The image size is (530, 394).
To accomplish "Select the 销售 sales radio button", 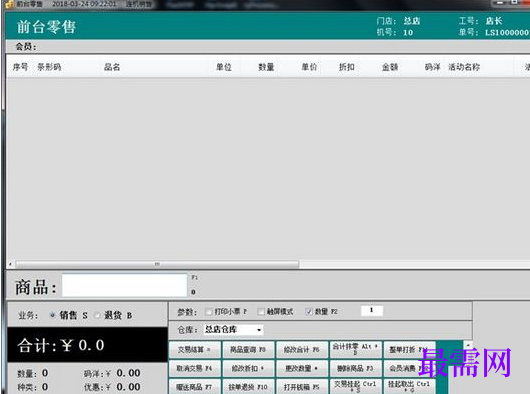I will click(52, 315).
